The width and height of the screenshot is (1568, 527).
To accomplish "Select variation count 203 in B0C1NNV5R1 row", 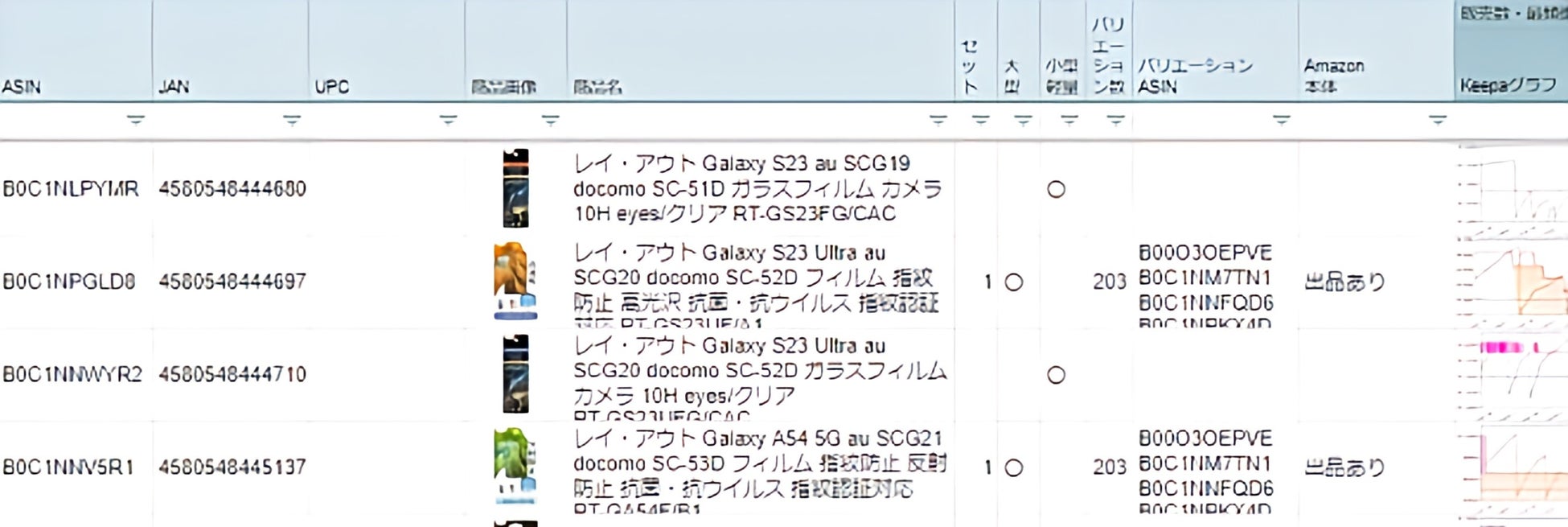I will click(1110, 467).
